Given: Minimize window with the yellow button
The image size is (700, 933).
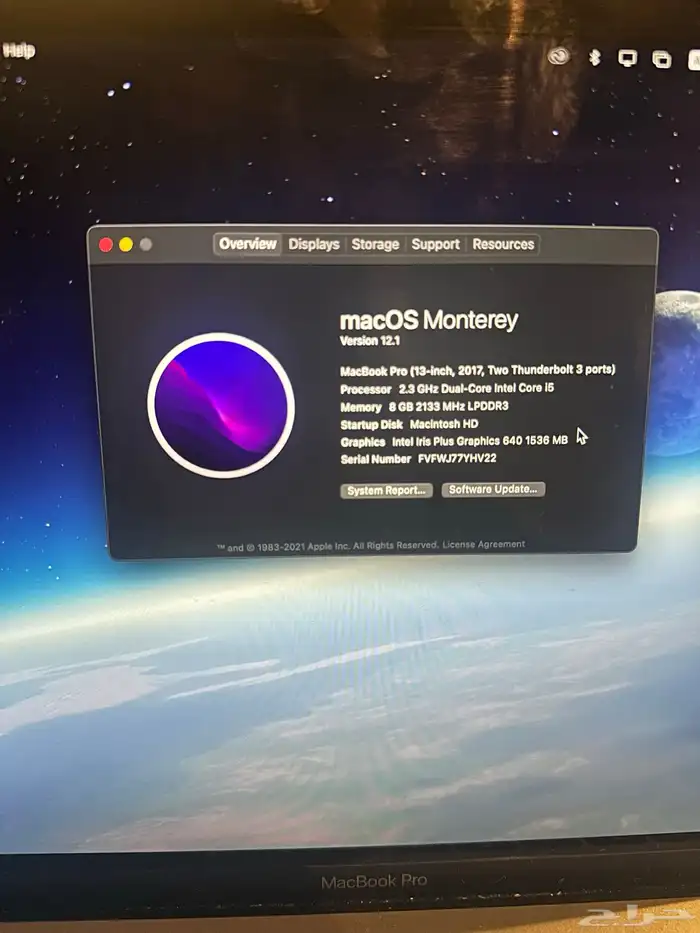Looking at the screenshot, I should 126,244.
